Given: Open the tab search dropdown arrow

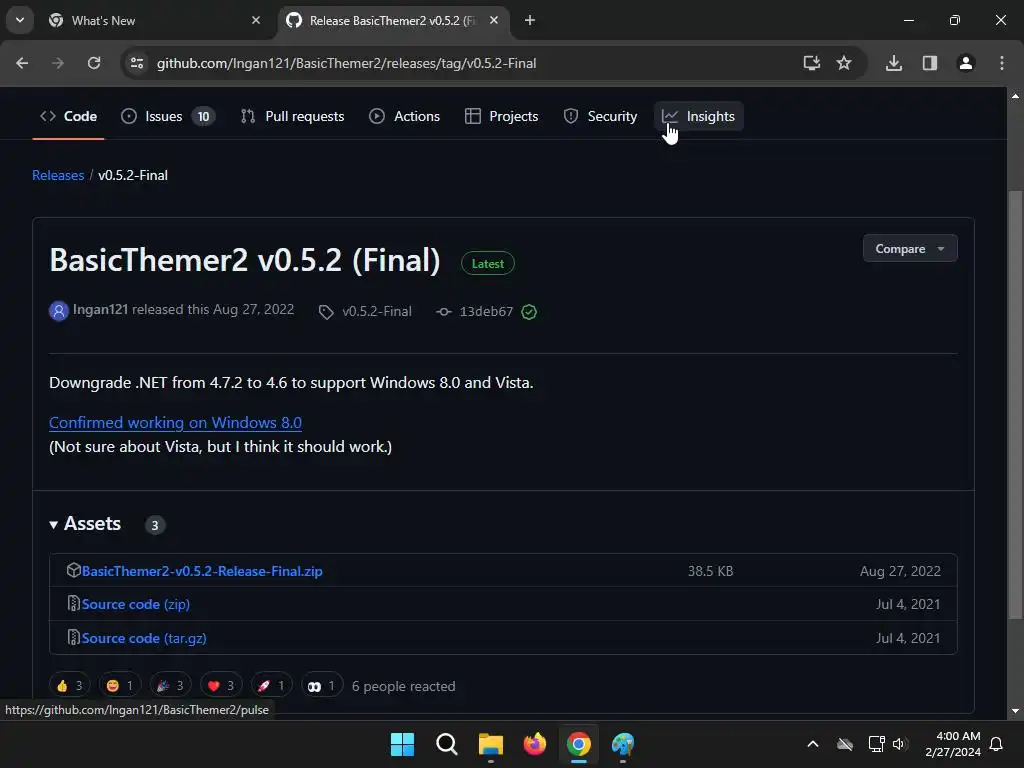Looking at the screenshot, I should click(x=20, y=20).
